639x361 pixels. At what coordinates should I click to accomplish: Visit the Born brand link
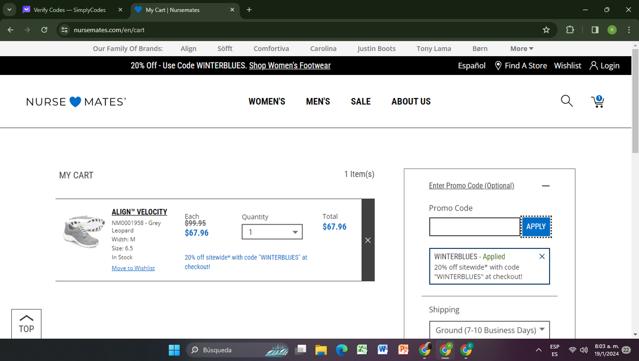[480, 48]
